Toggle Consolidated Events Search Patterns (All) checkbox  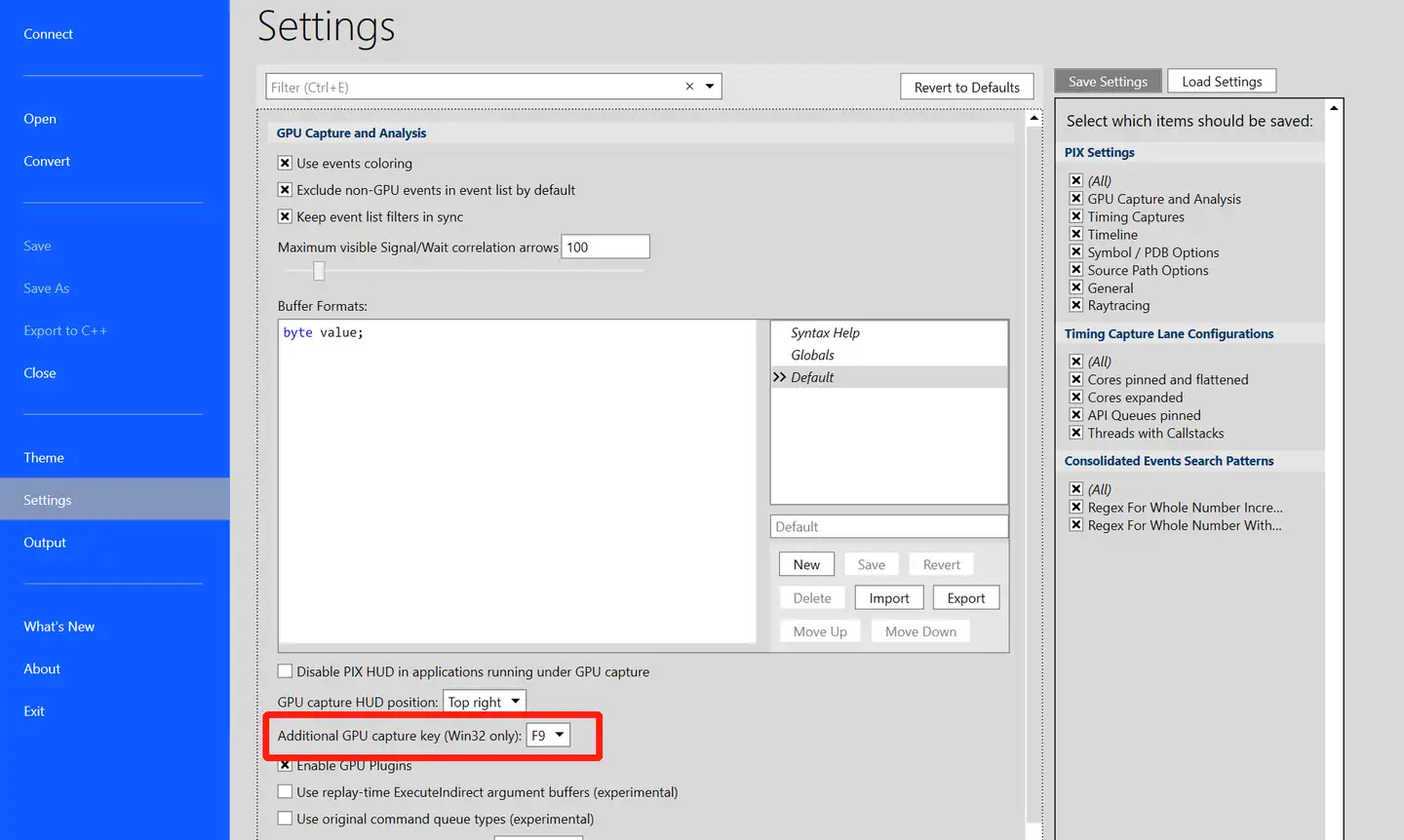1076,489
